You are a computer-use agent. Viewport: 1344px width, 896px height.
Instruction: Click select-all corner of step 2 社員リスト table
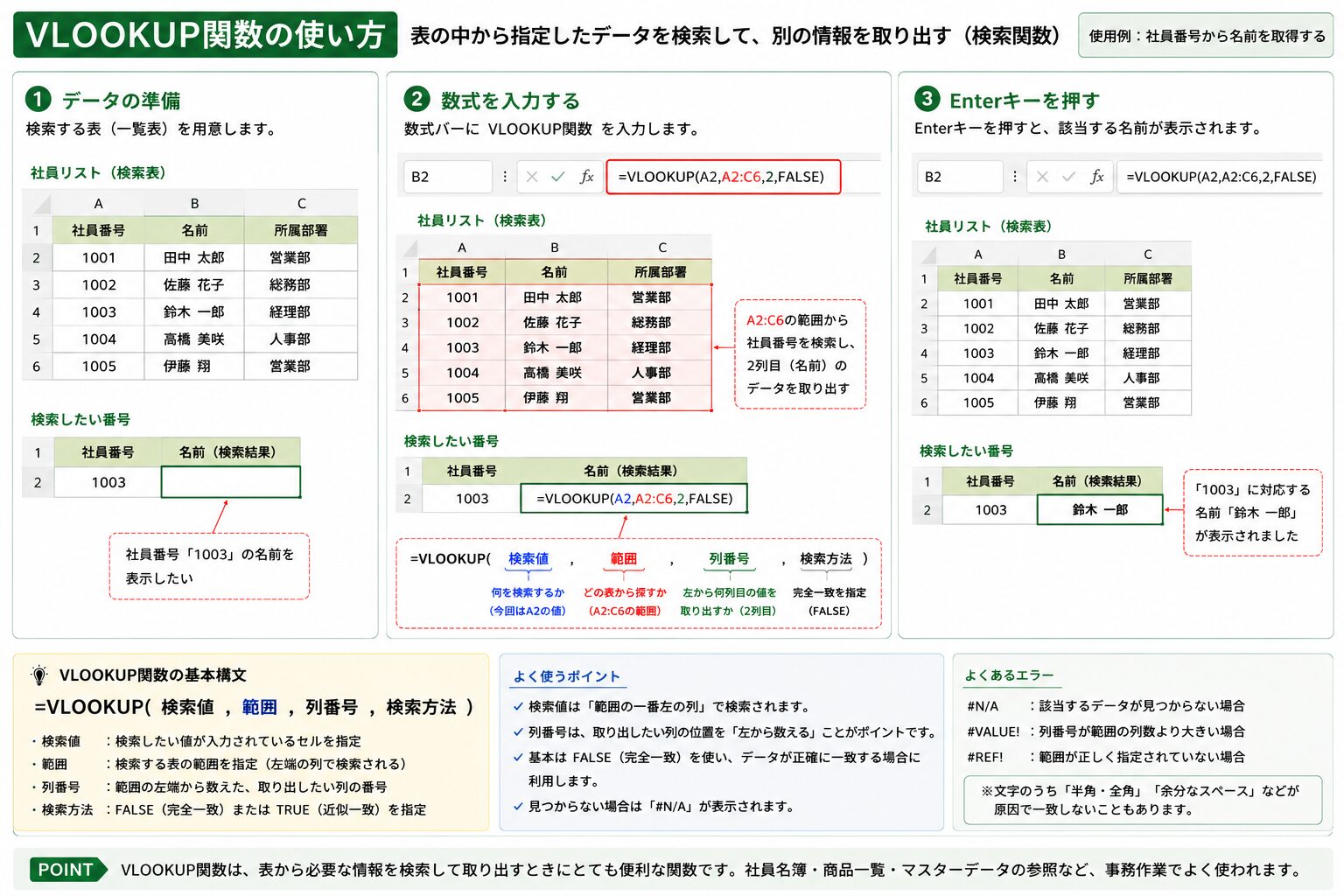[407, 248]
